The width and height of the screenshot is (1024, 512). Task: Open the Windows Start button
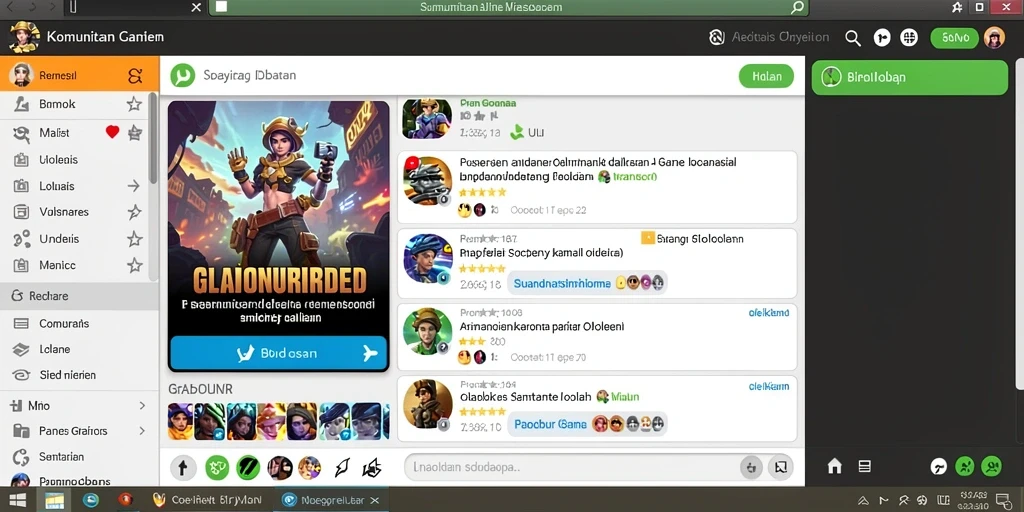17,500
